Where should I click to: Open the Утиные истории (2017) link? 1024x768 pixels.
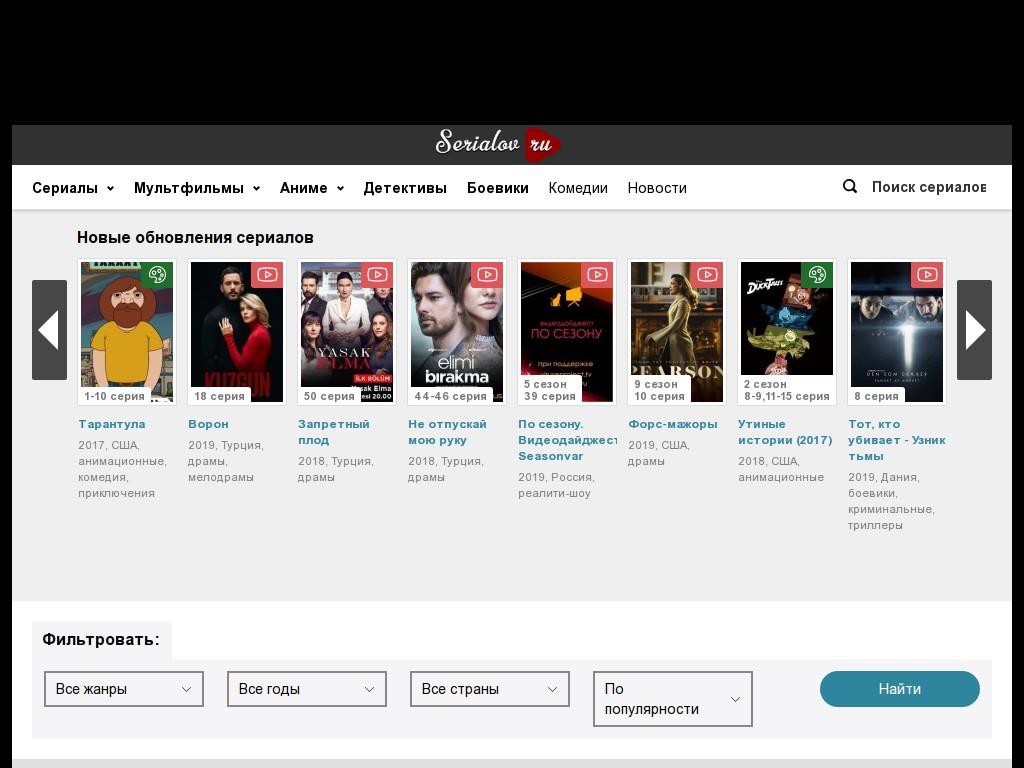(x=785, y=432)
